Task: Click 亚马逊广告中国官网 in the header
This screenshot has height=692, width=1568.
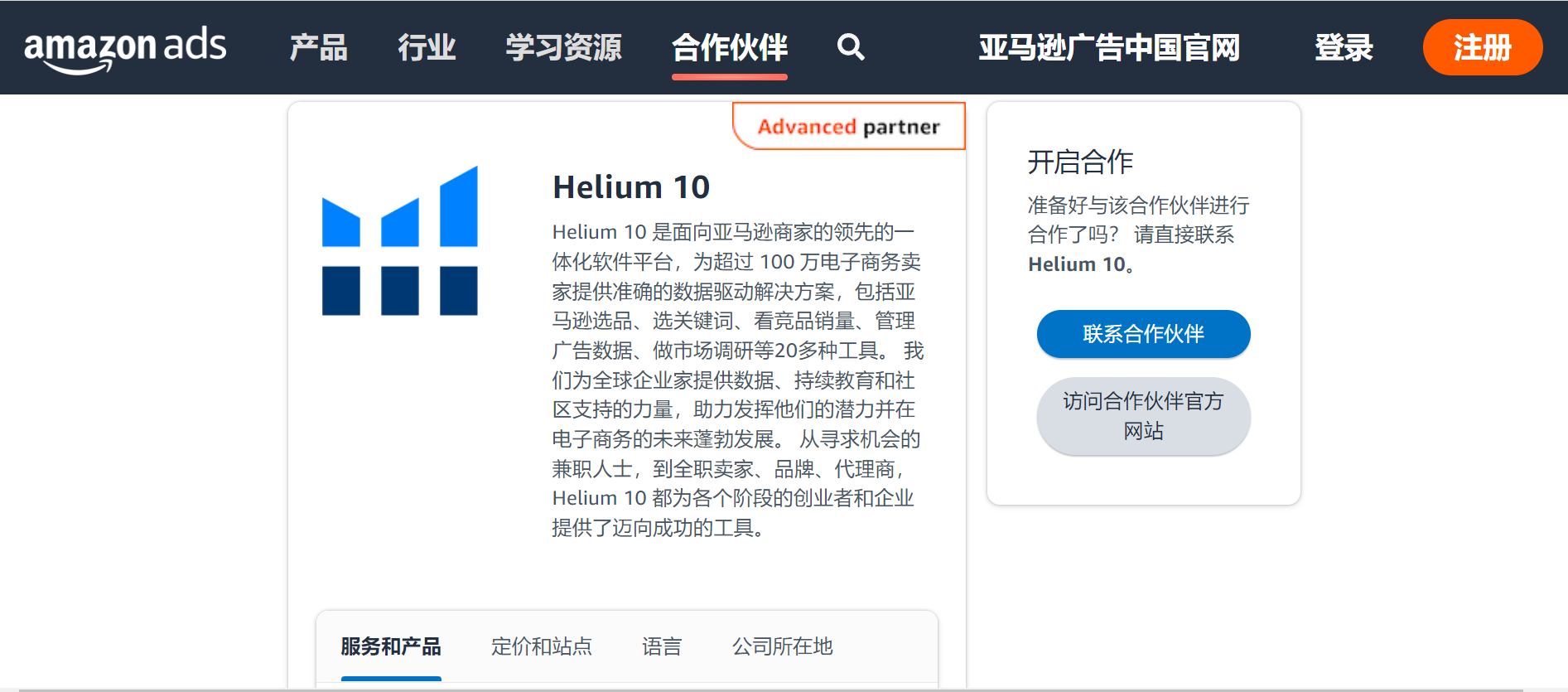Action: pyautogui.click(x=1110, y=49)
